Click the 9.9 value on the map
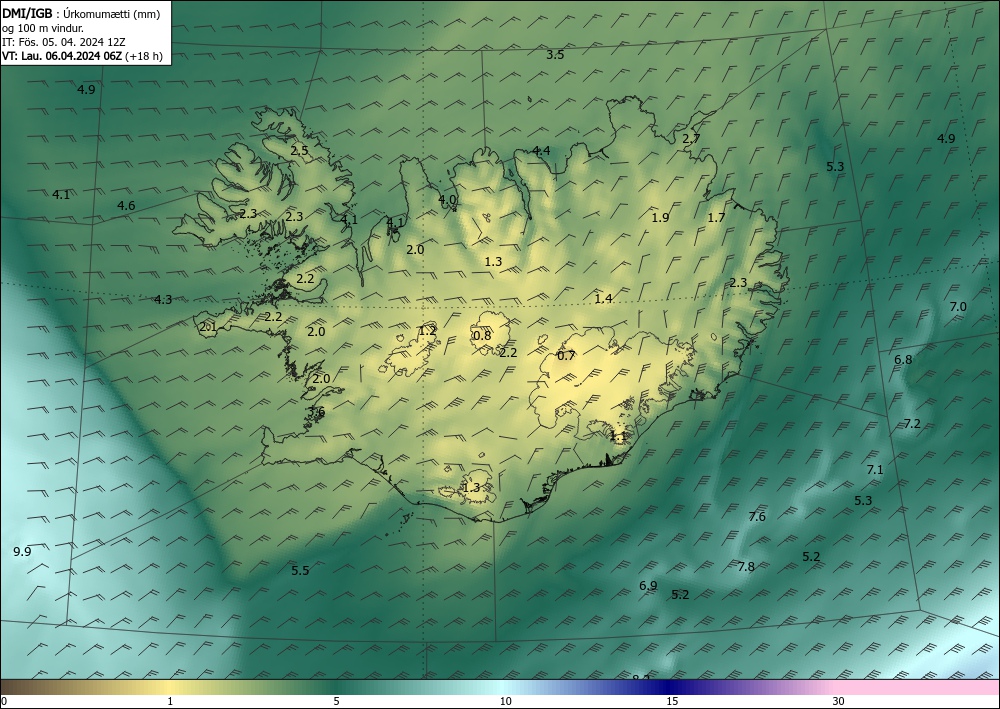This screenshot has width=1000, height=709. 22,552
